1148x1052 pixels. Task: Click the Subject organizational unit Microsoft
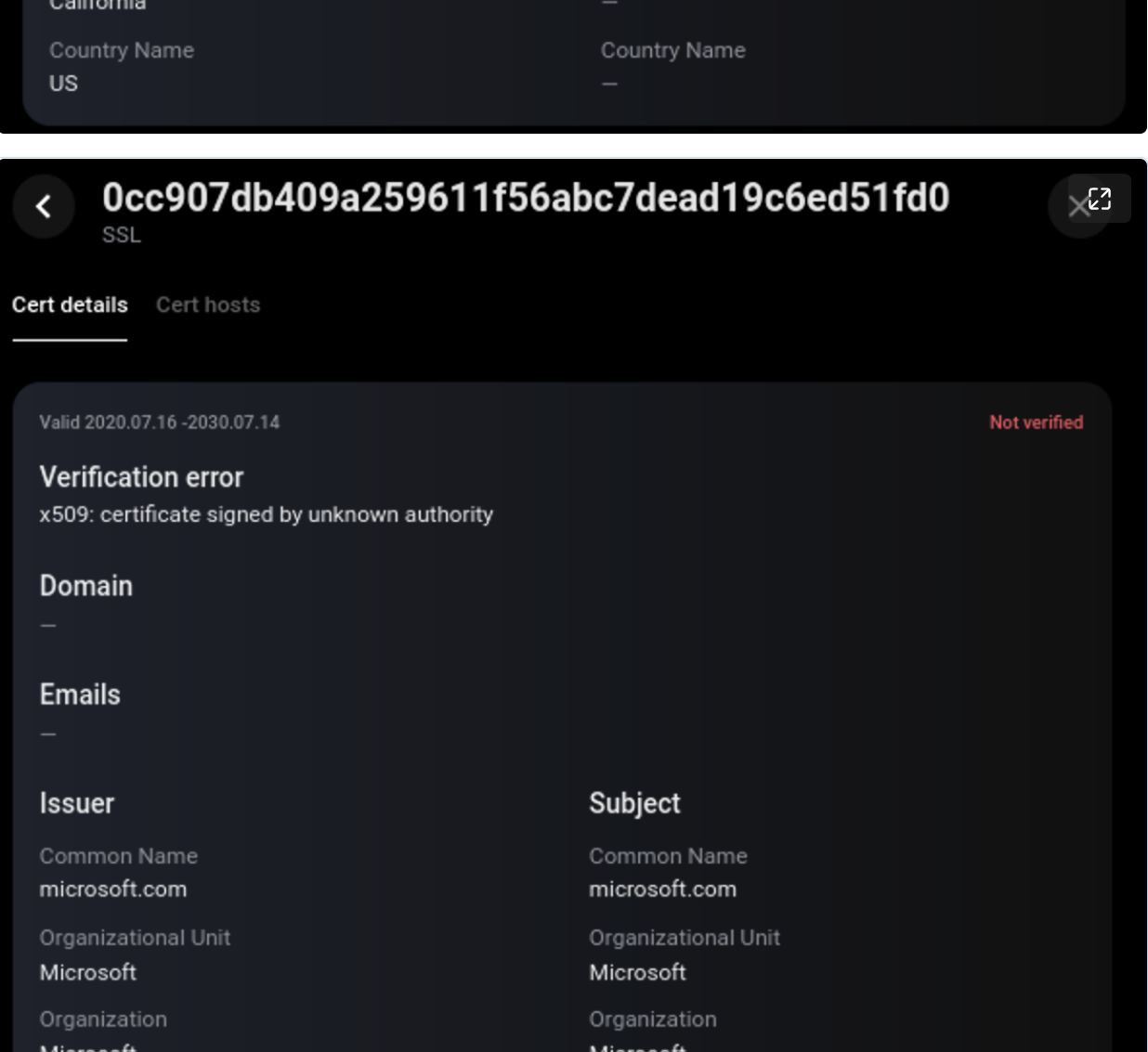[637, 972]
